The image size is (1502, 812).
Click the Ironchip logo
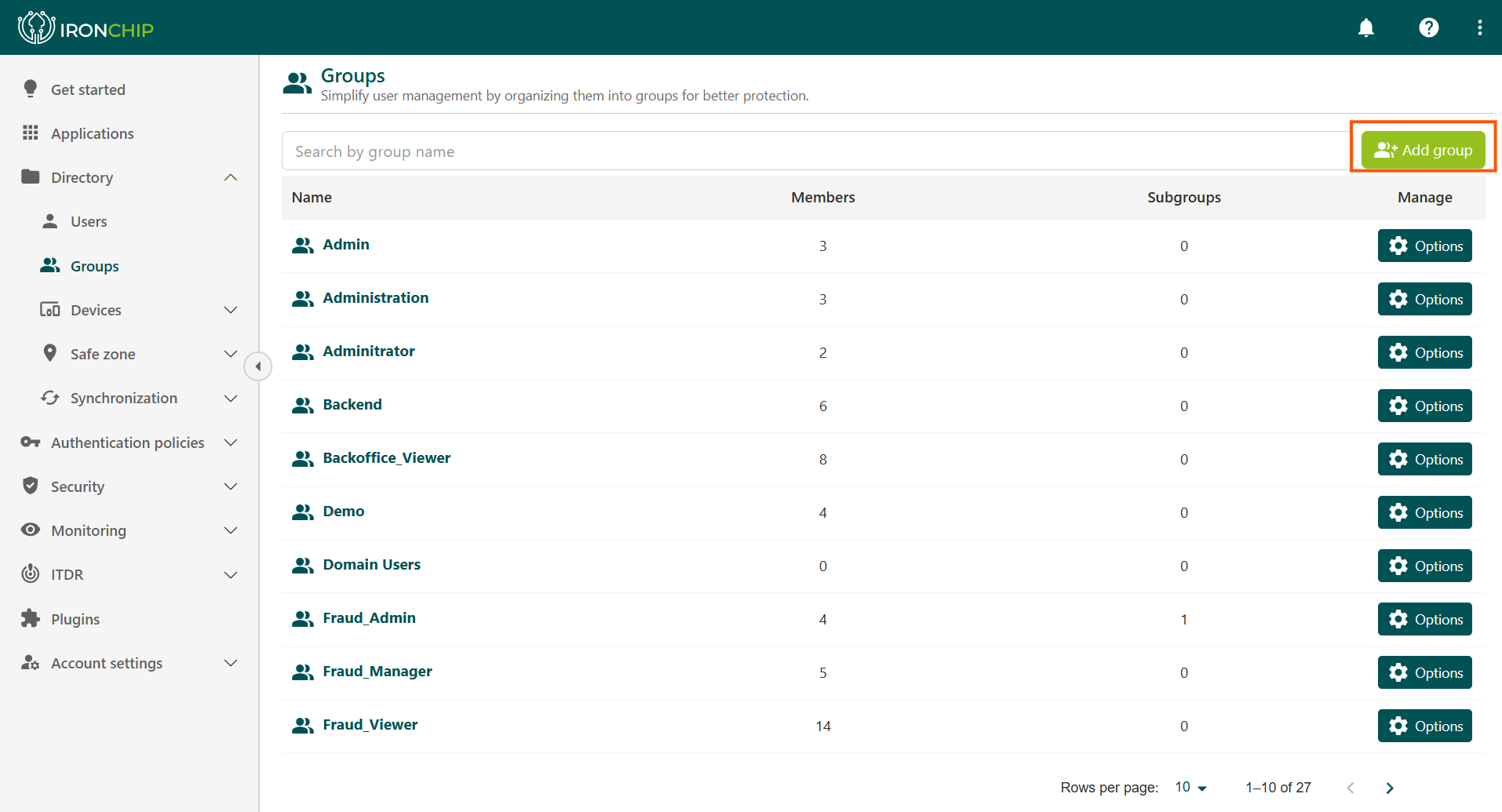pyautogui.click(x=86, y=28)
